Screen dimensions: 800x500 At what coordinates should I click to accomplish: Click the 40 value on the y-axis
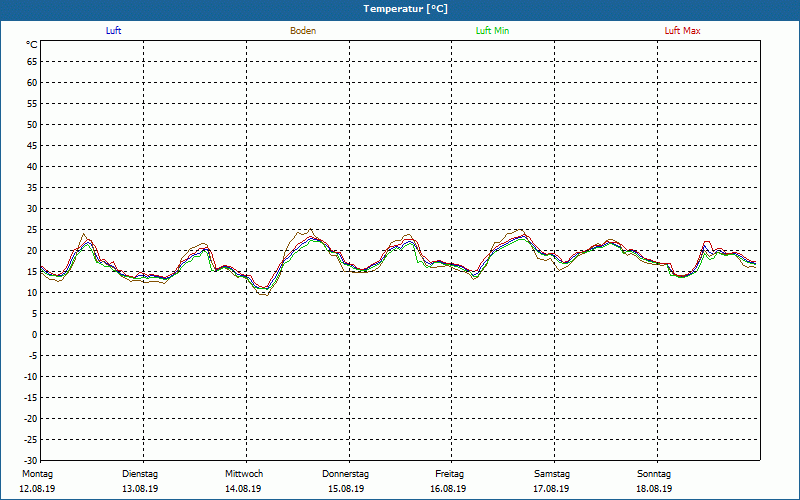(32, 167)
